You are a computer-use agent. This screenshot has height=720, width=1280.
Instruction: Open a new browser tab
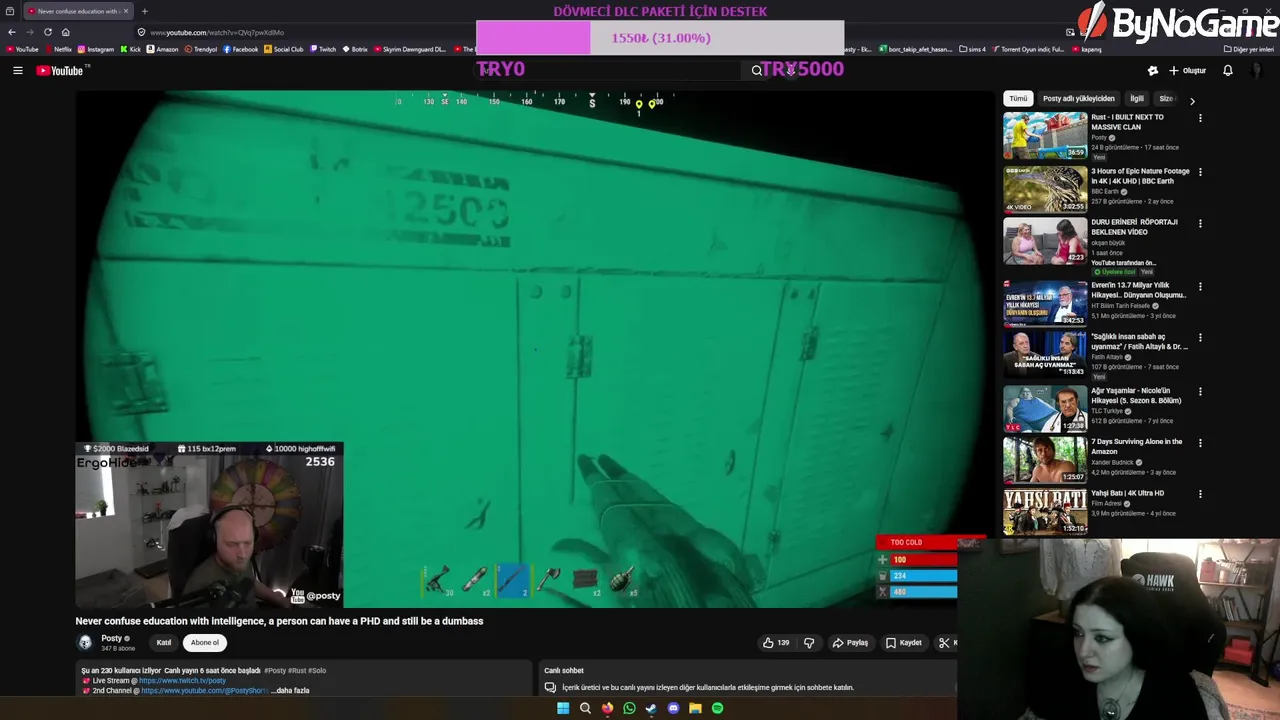click(x=144, y=11)
